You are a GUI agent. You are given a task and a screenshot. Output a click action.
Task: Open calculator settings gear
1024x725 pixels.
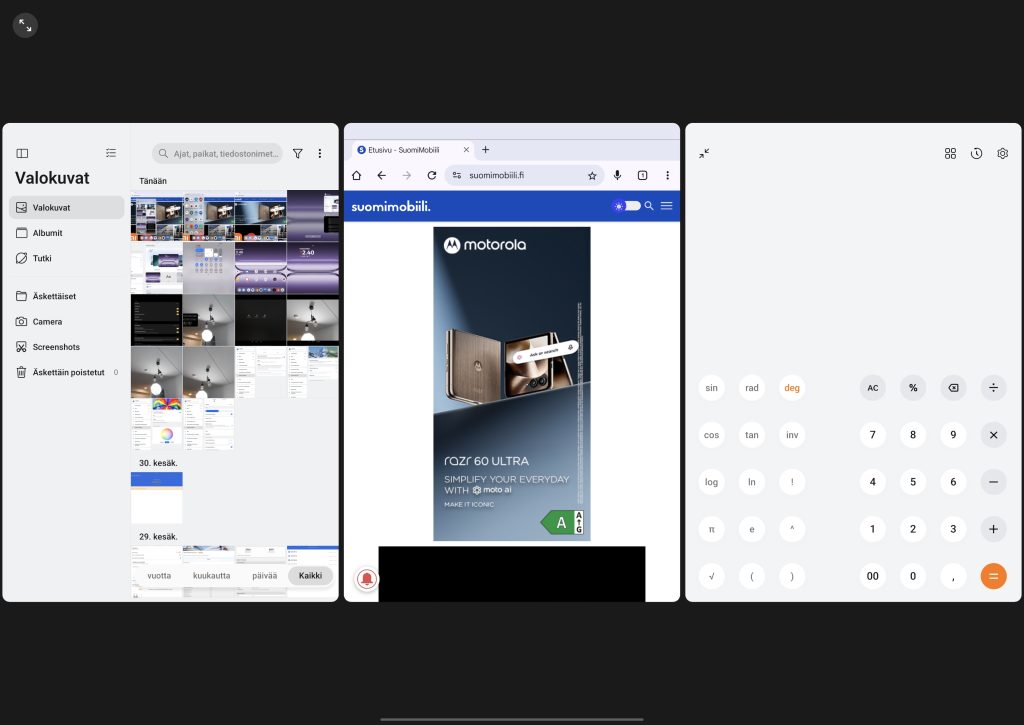coord(1002,153)
